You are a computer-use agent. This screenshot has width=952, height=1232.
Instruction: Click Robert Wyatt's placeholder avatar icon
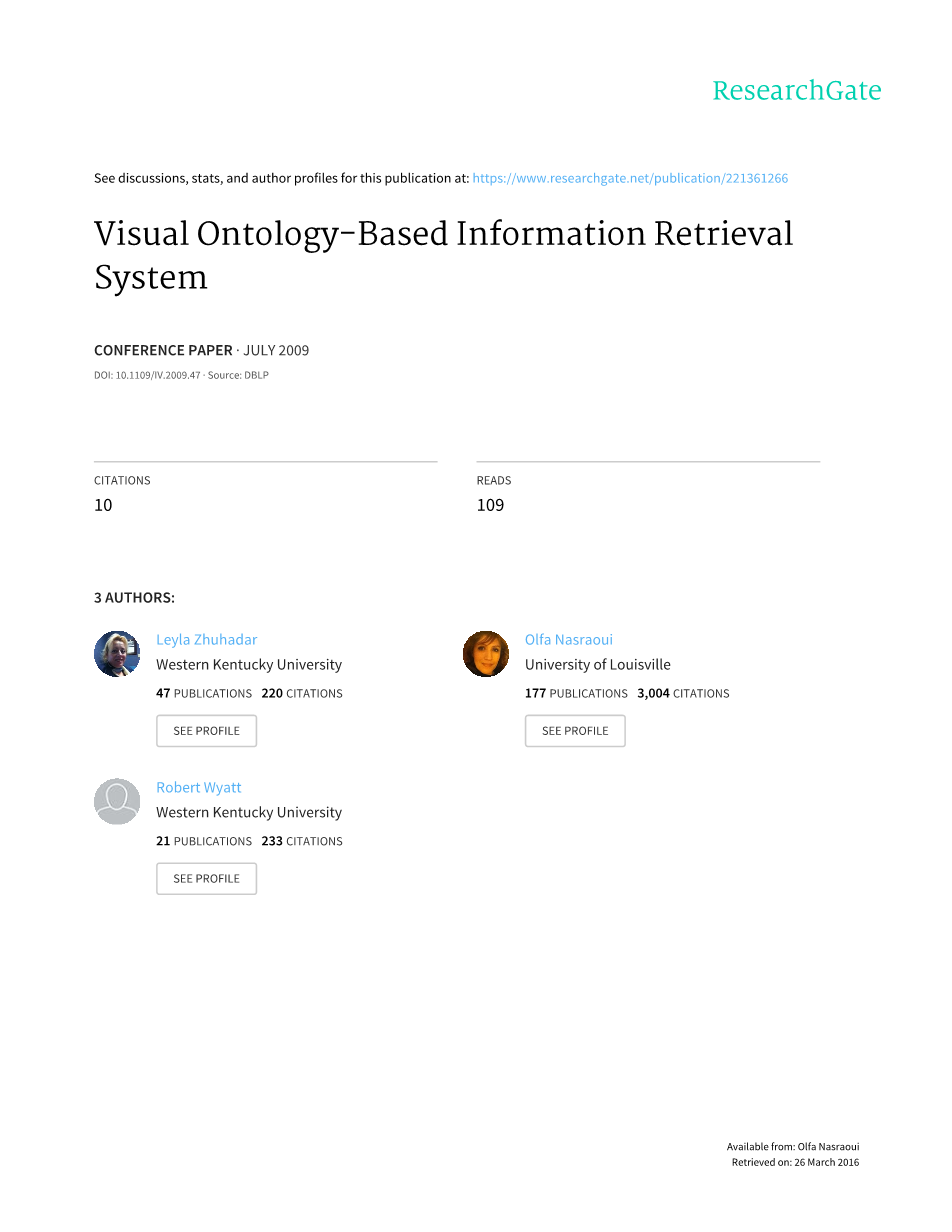coord(117,802)
